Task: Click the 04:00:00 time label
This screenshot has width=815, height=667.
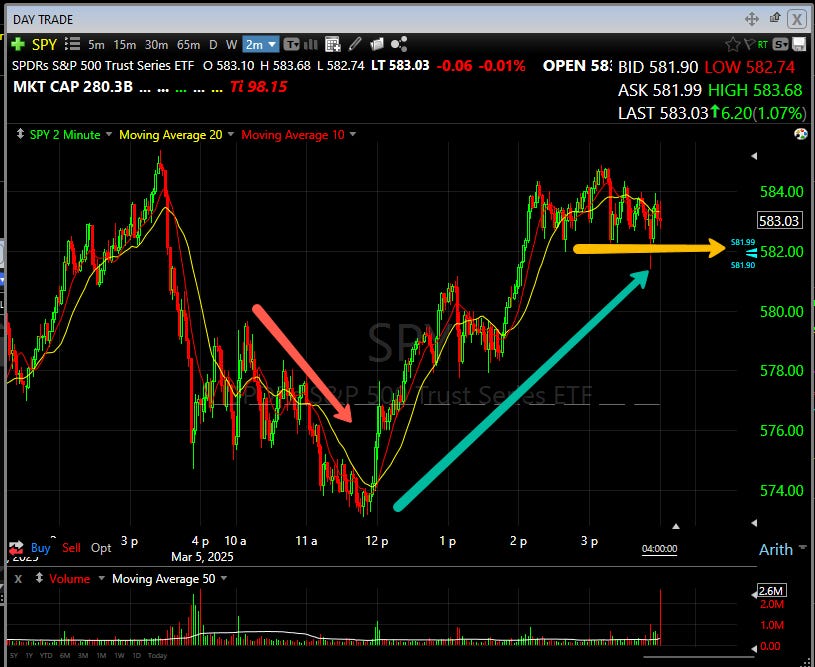Action: tap(659, 548)
